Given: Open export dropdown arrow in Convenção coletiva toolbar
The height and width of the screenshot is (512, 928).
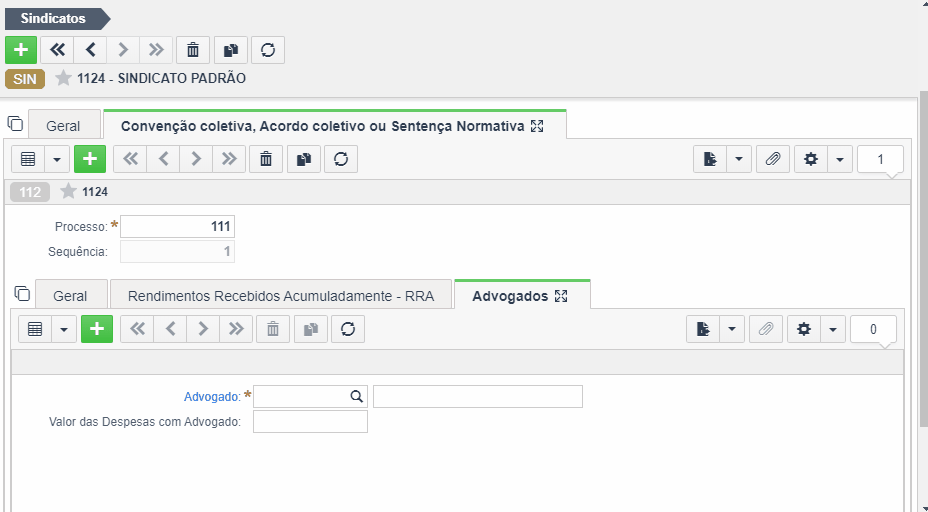Looking at the screenshot, I should point(739,159).
